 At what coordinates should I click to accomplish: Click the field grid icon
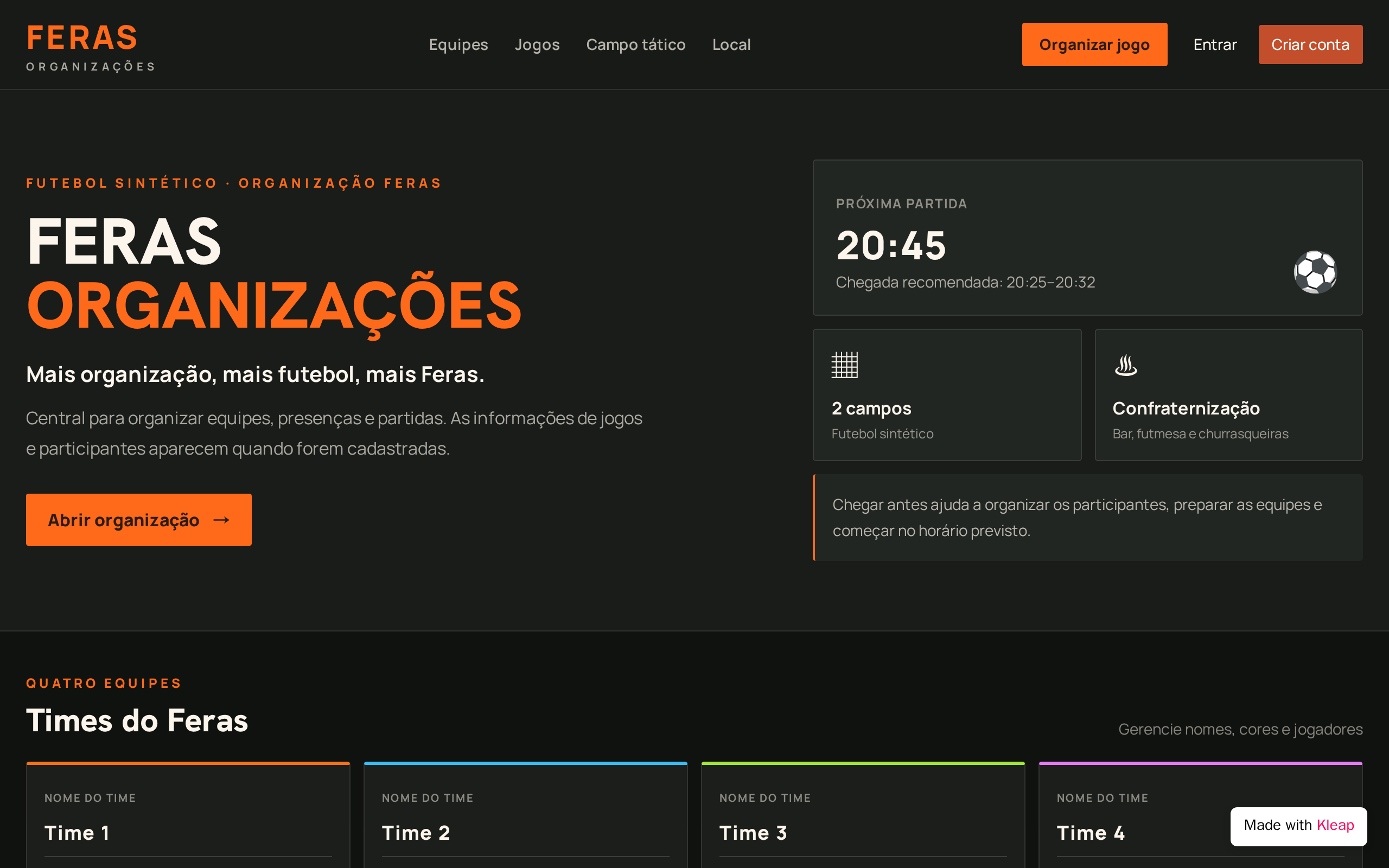point(844,365)
